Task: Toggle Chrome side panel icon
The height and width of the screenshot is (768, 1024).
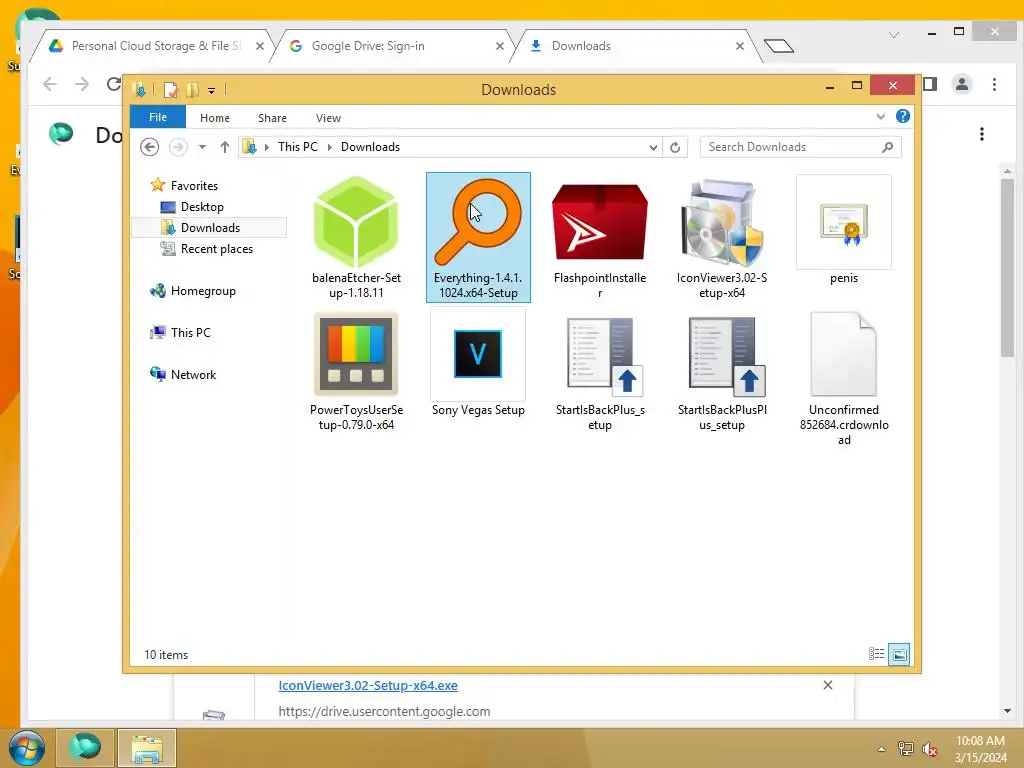Action: point(930,84)
